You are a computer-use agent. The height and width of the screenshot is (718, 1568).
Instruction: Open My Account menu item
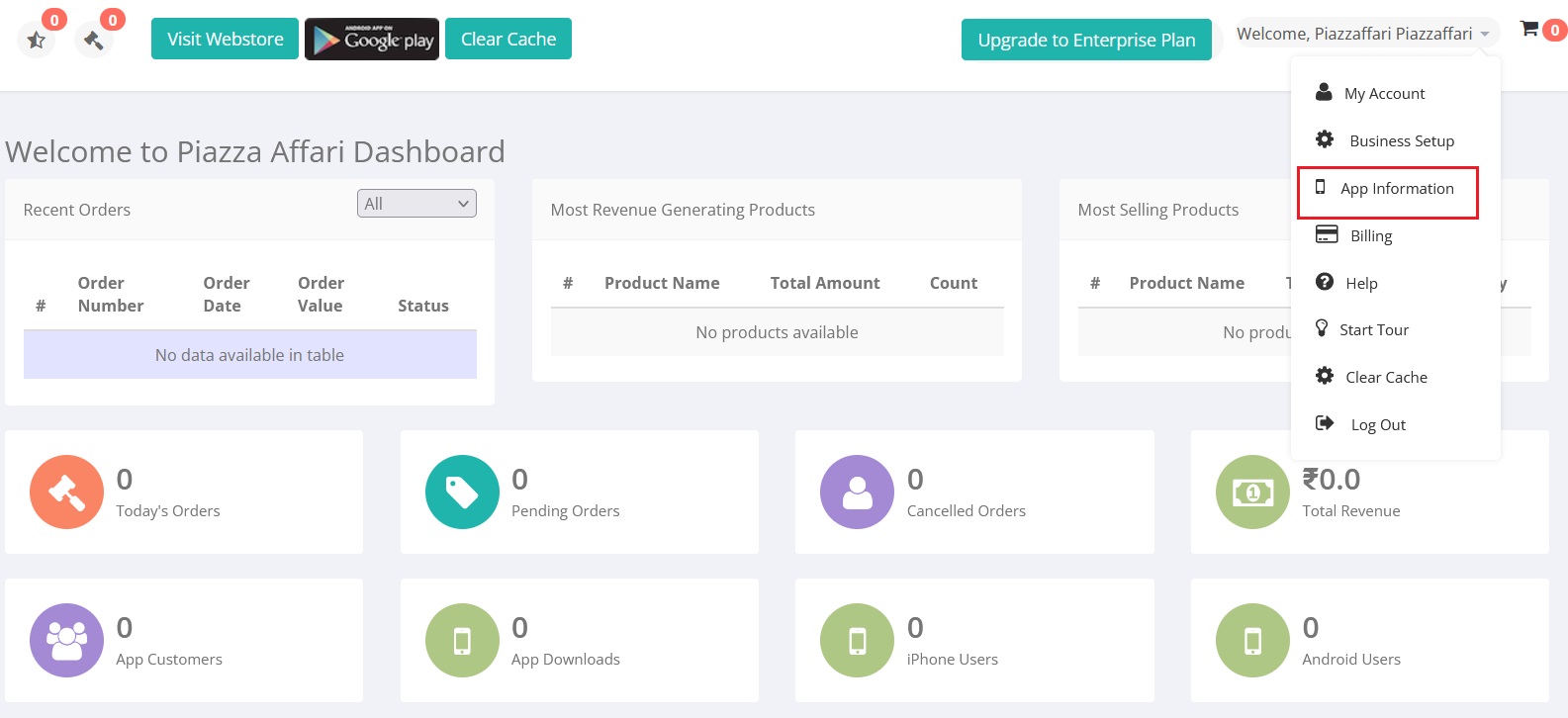(1383, 94)
